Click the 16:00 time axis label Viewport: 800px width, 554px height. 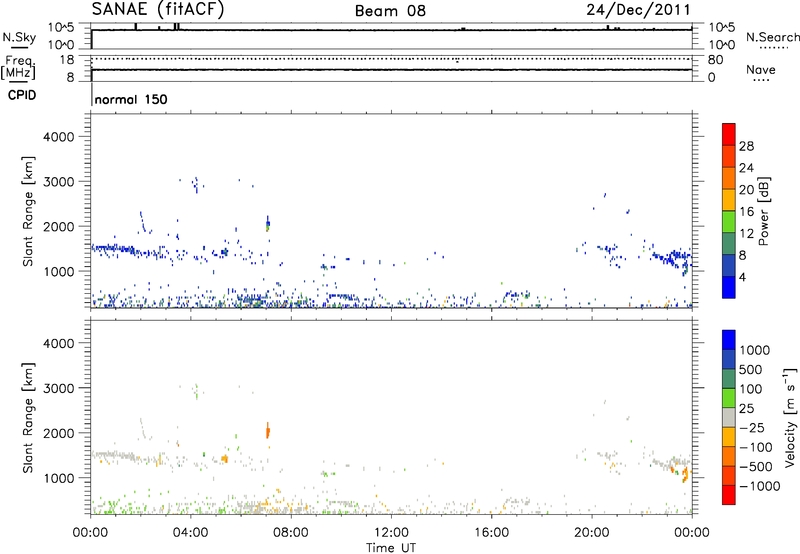pyautogui.click(x=491, y=533)
